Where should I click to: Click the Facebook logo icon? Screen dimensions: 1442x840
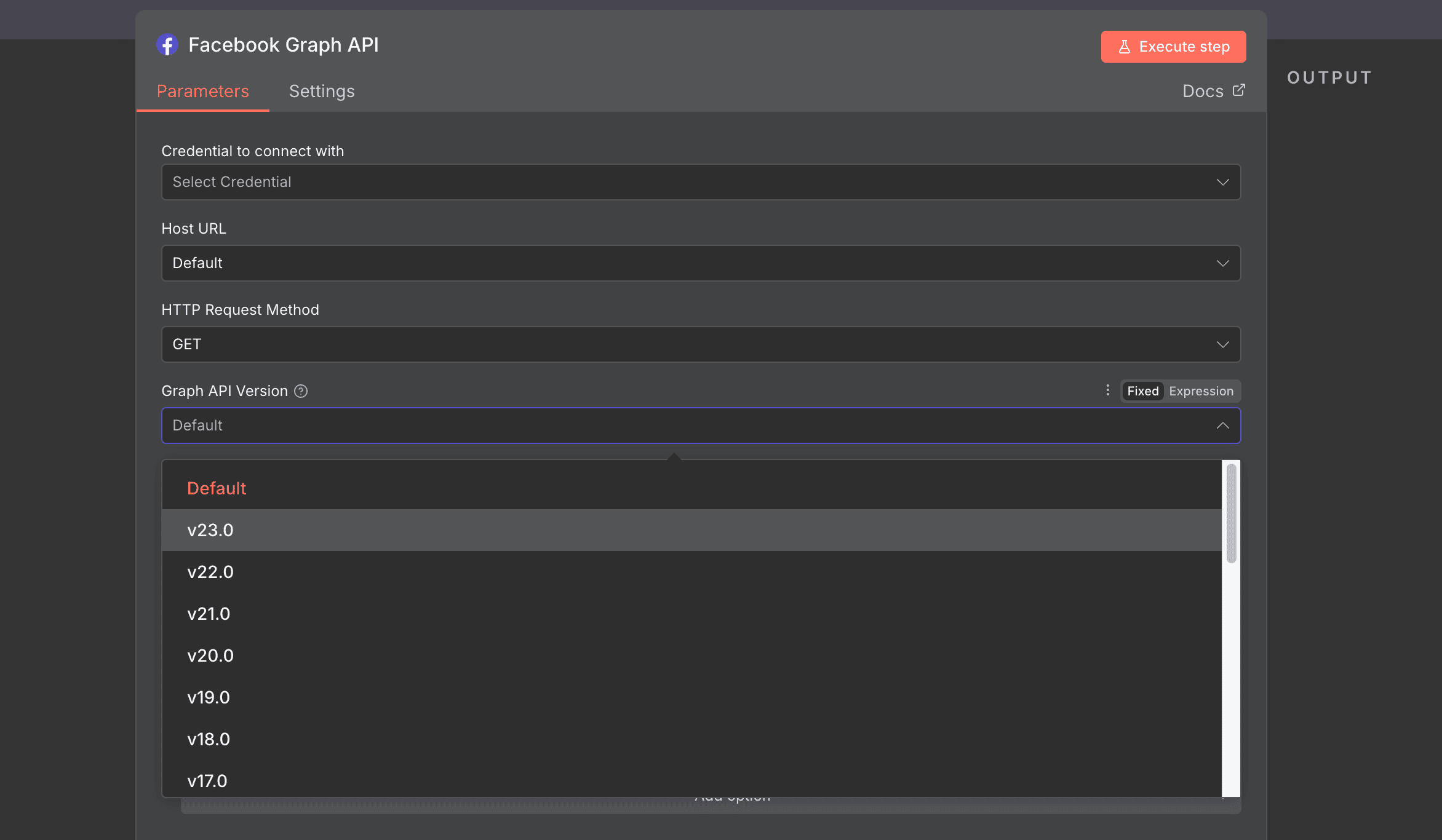[167, 45]
